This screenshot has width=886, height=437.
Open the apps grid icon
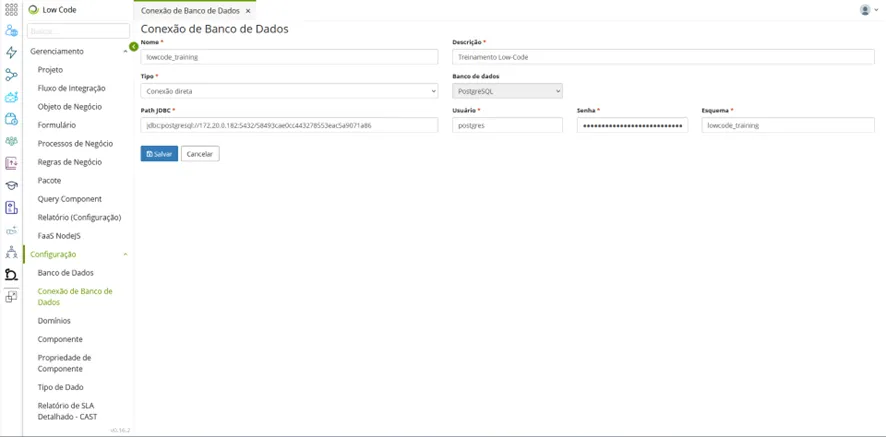pos(11,10)
